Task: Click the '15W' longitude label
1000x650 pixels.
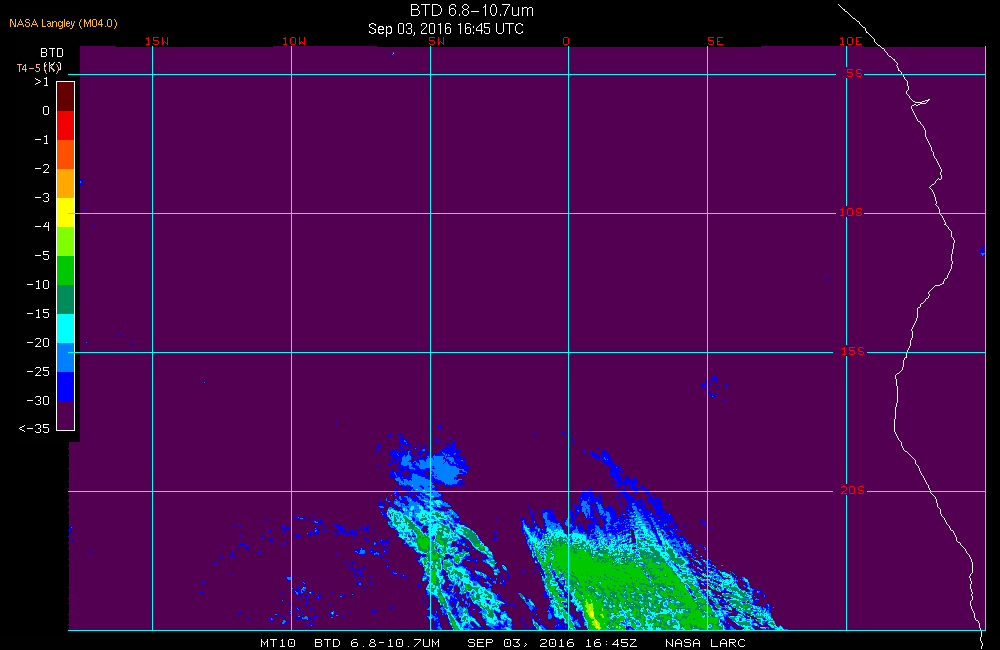Action: point(157,41)
